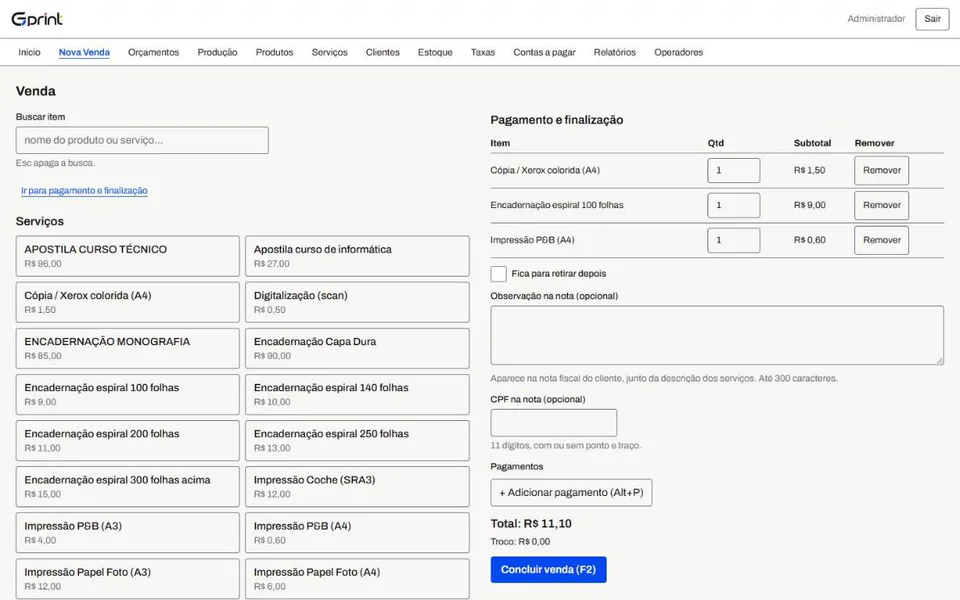Screen dimensions: 960x600
Task: Add Encadernação espiral 100 folhas card
Action: [x=127, y=394]
